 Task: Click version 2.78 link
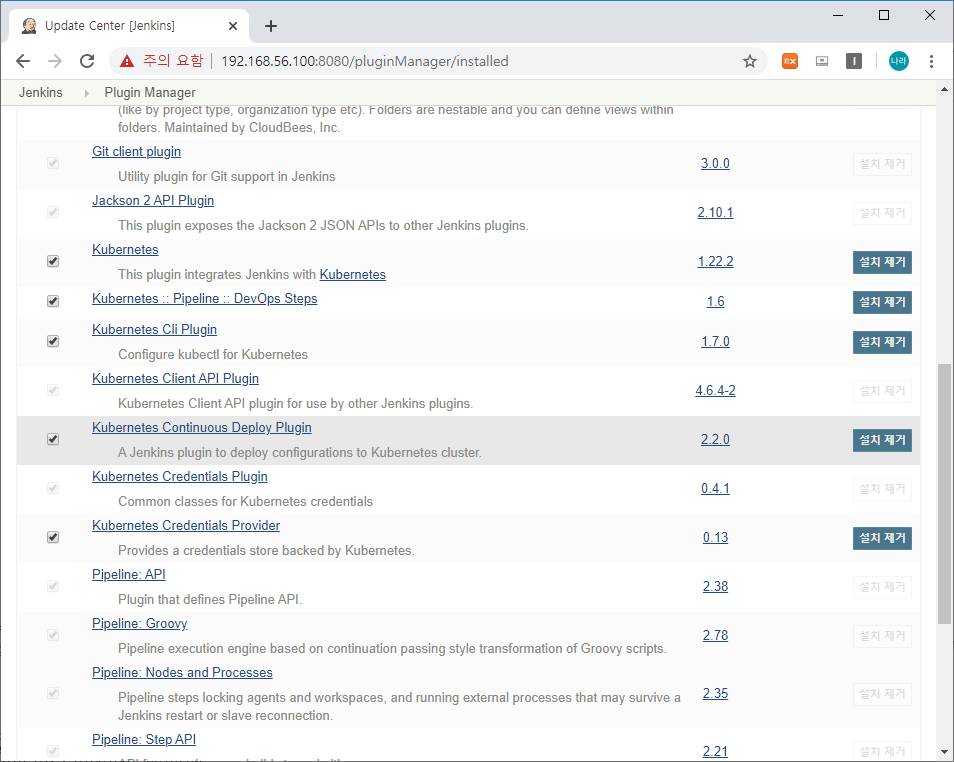click(x=715, y=635)
